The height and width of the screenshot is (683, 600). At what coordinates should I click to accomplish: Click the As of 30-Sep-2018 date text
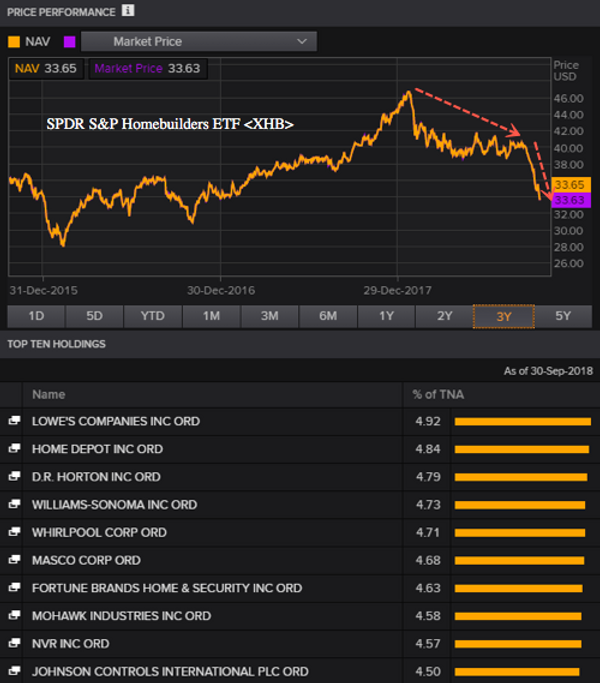[548, 371]
